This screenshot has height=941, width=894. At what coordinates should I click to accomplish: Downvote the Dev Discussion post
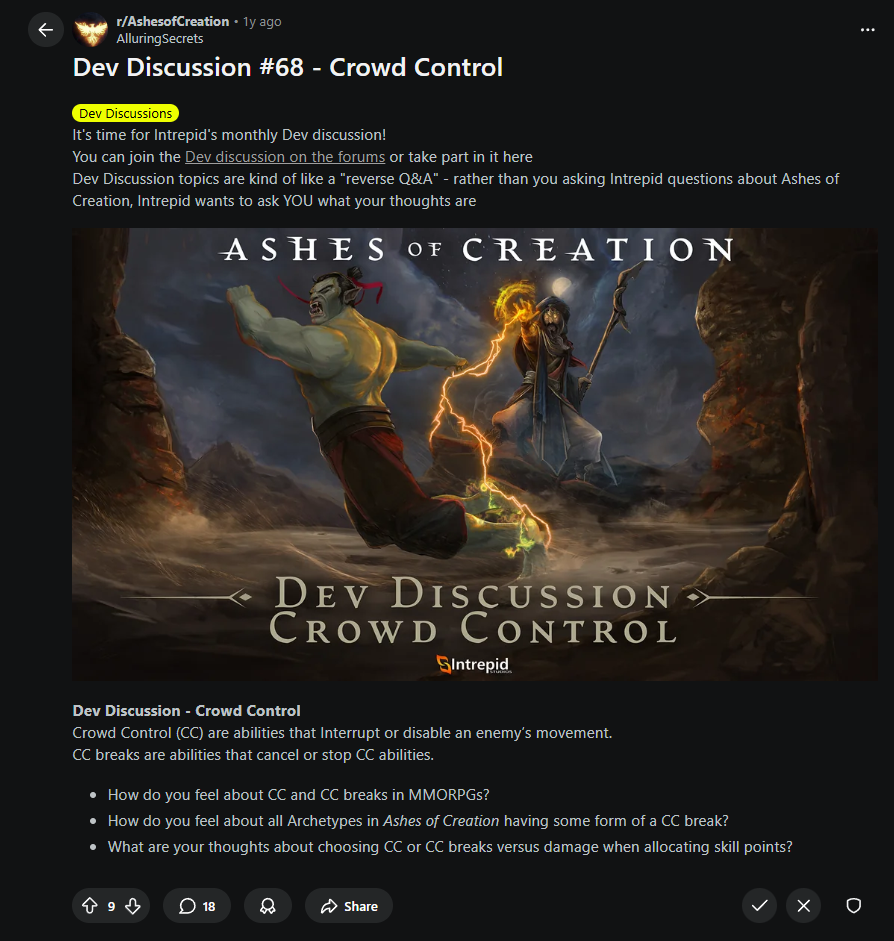pos(133,906)
